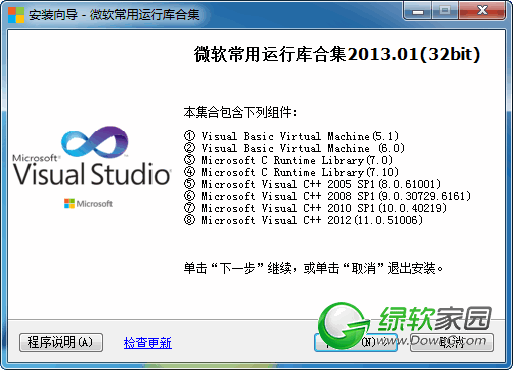Click the disabled maximize window button
The image size is (513, 370).
pos(445,11)
